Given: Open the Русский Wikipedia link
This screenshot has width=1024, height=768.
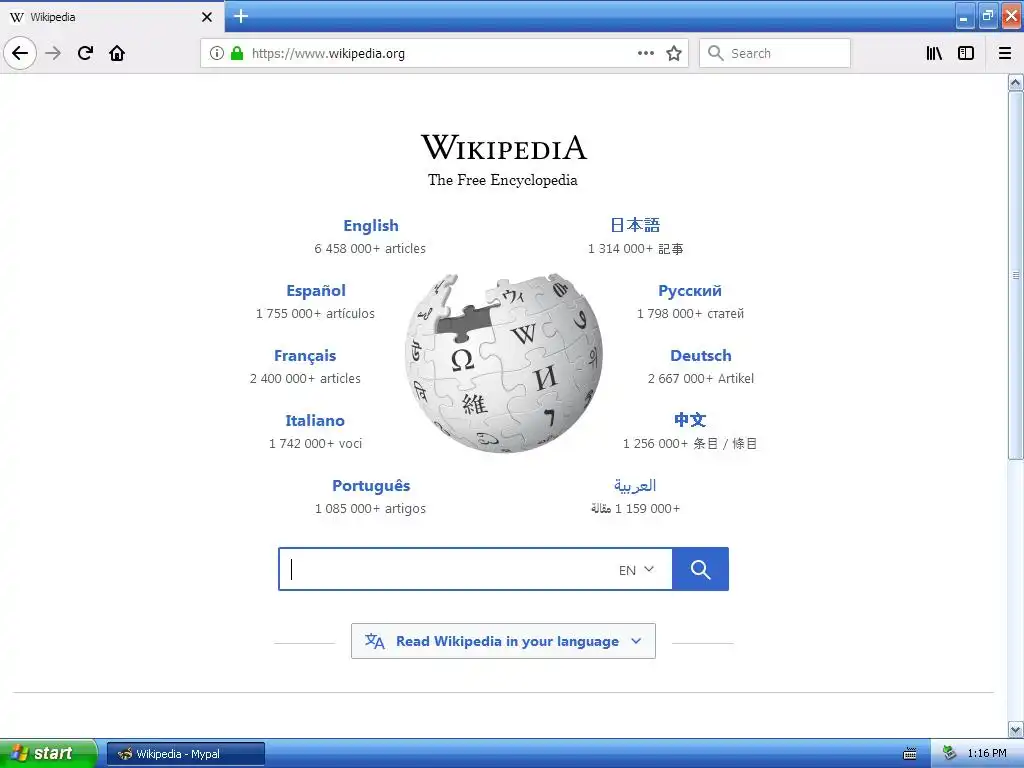Looking at the screenshot, I should 690,291.
